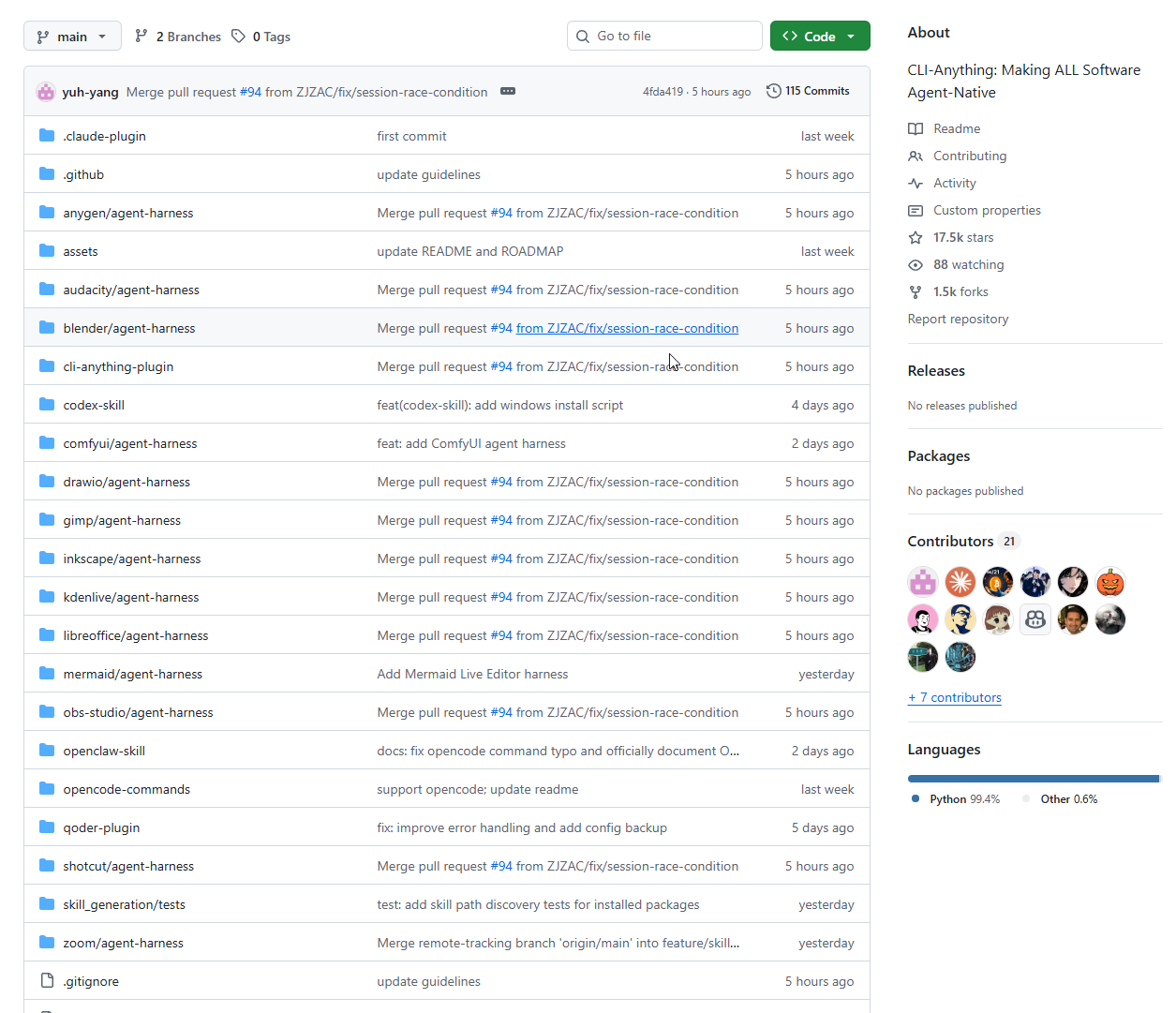Click the blue Python color dot
Screen dimensions: 1176x1013
point(915,799)
